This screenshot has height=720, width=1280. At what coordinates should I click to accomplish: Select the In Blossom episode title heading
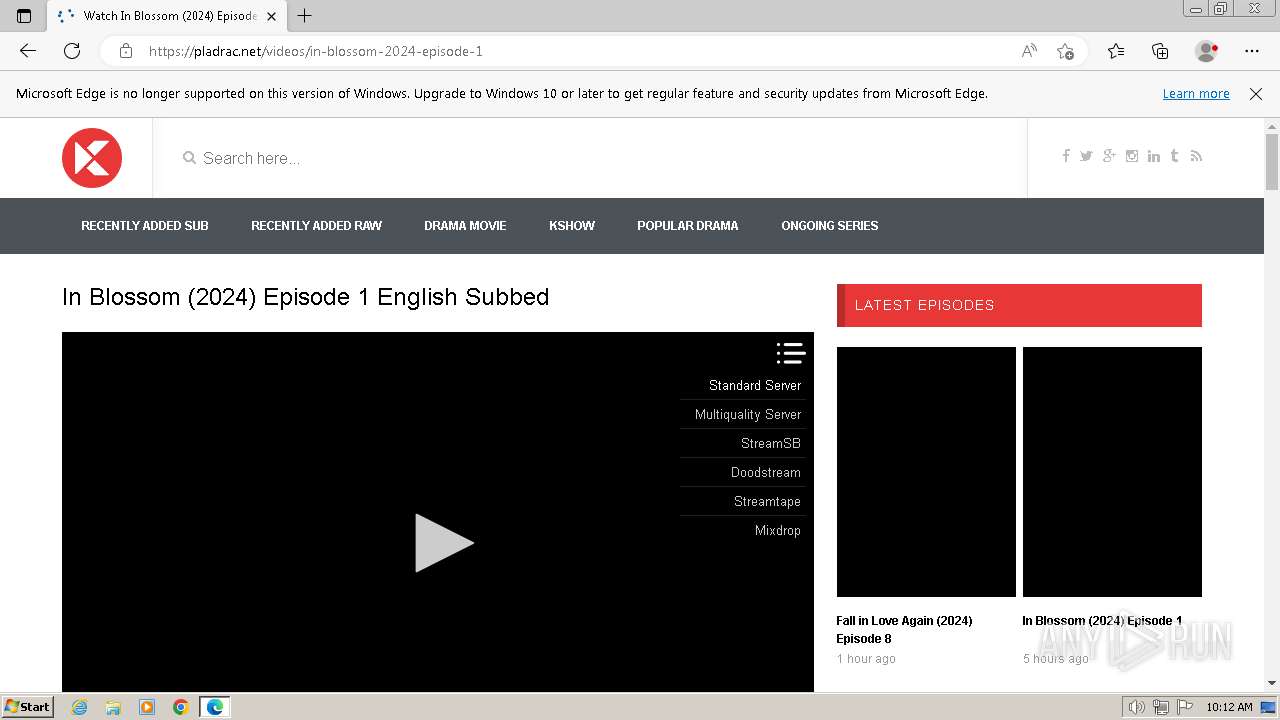tap(306, 297)
